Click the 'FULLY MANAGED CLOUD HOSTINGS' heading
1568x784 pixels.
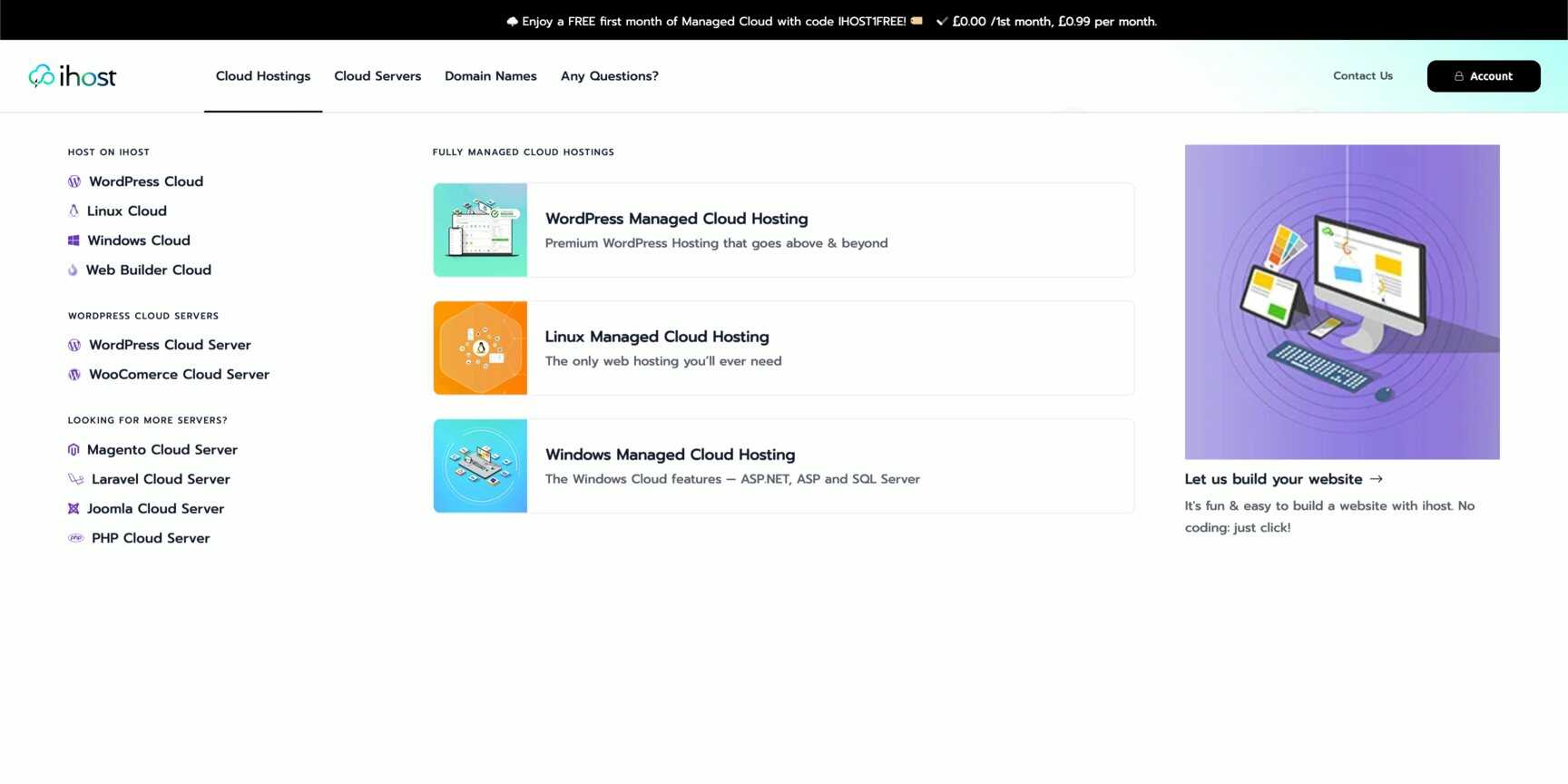tap(524, 152)
